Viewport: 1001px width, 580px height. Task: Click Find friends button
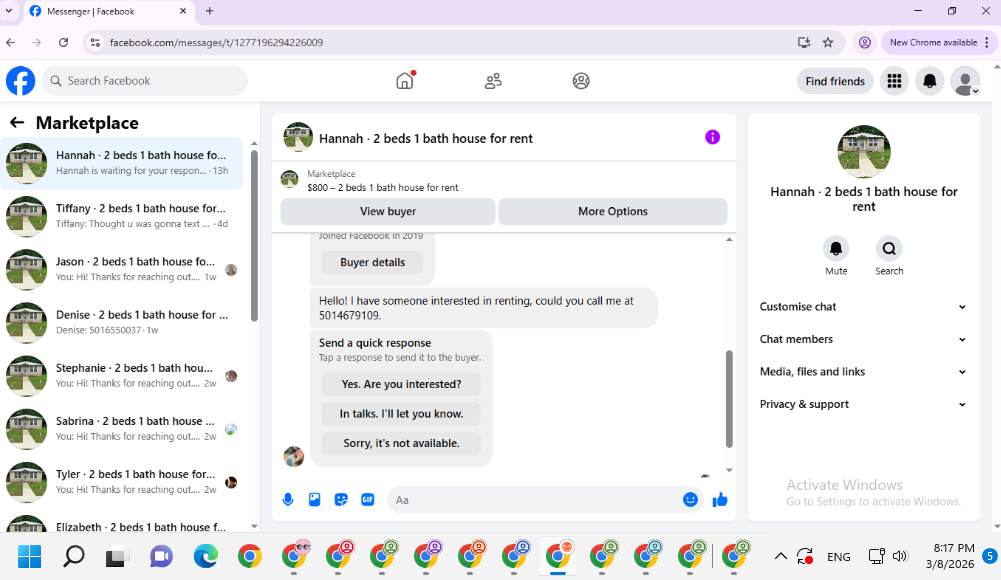click(835, 81)
